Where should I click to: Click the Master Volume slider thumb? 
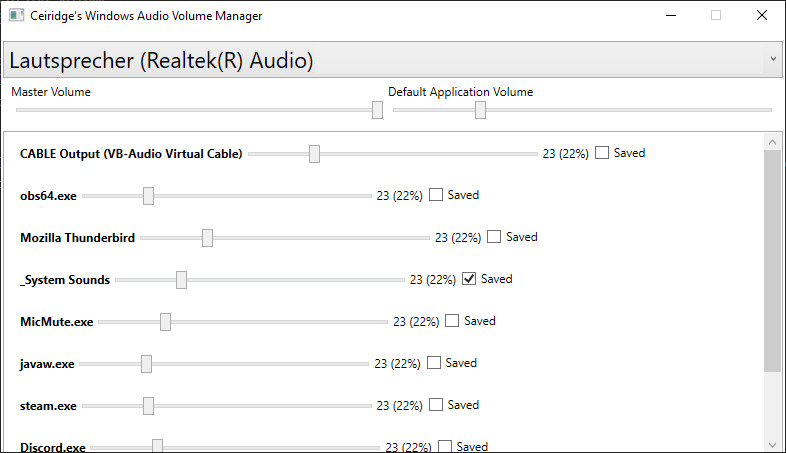(x=377, y=110)
